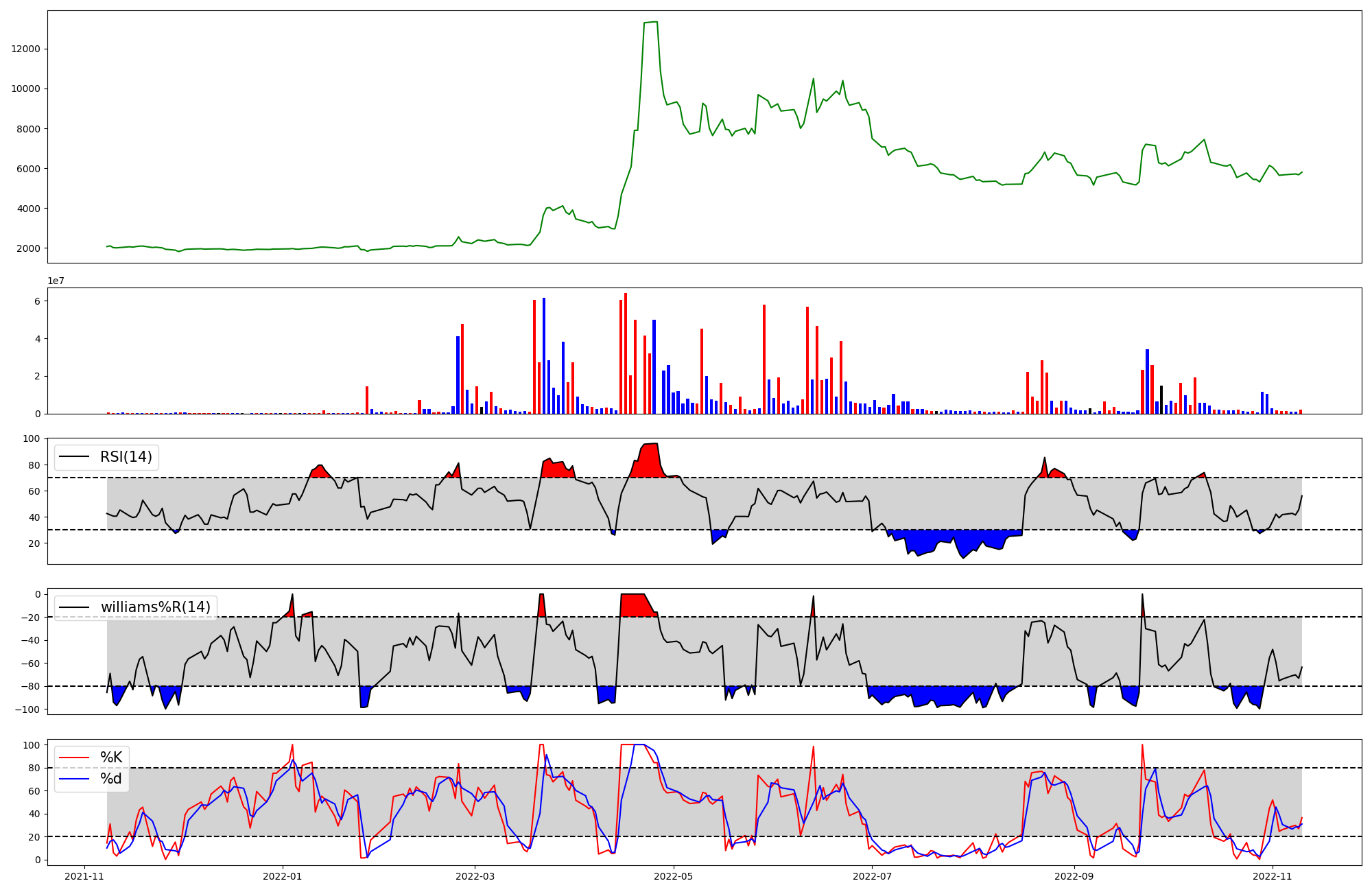Select the 2022-03 x-axis date label
Viewport: 1372px width, 892px height.
click(475, 876)
